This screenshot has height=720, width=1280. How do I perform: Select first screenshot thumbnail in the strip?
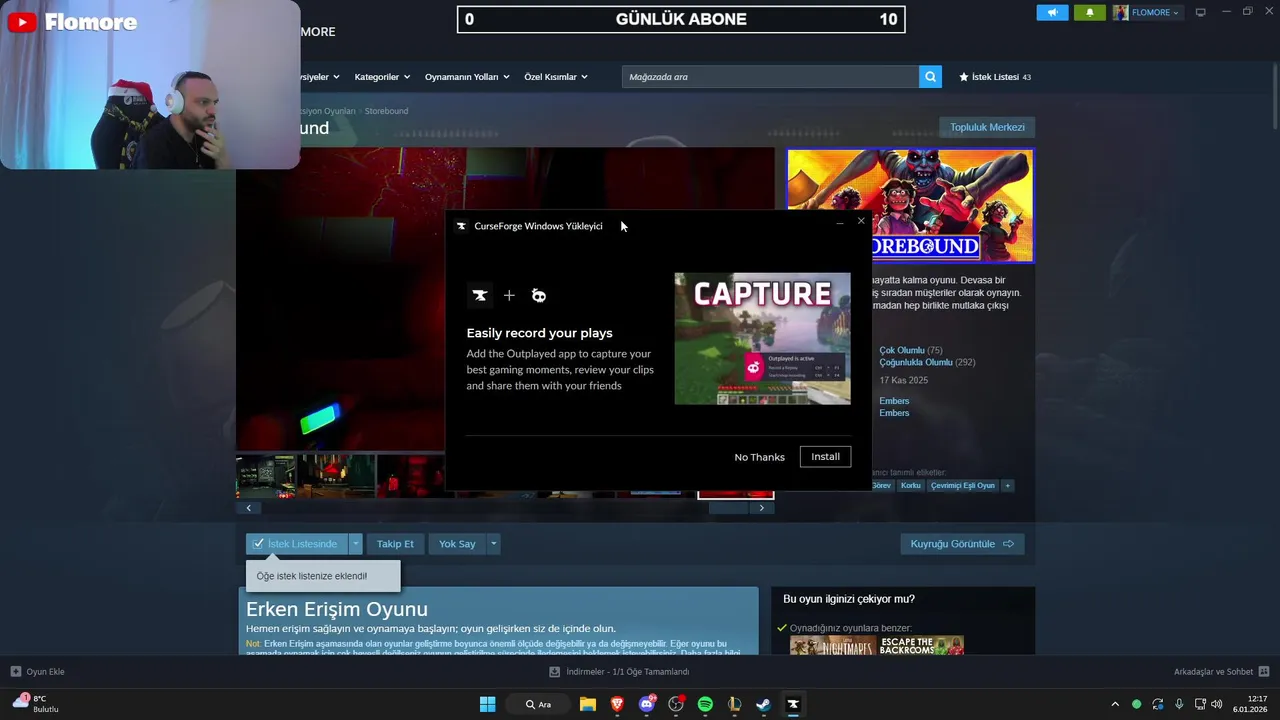pyautogui.click(x=266, y=477)
